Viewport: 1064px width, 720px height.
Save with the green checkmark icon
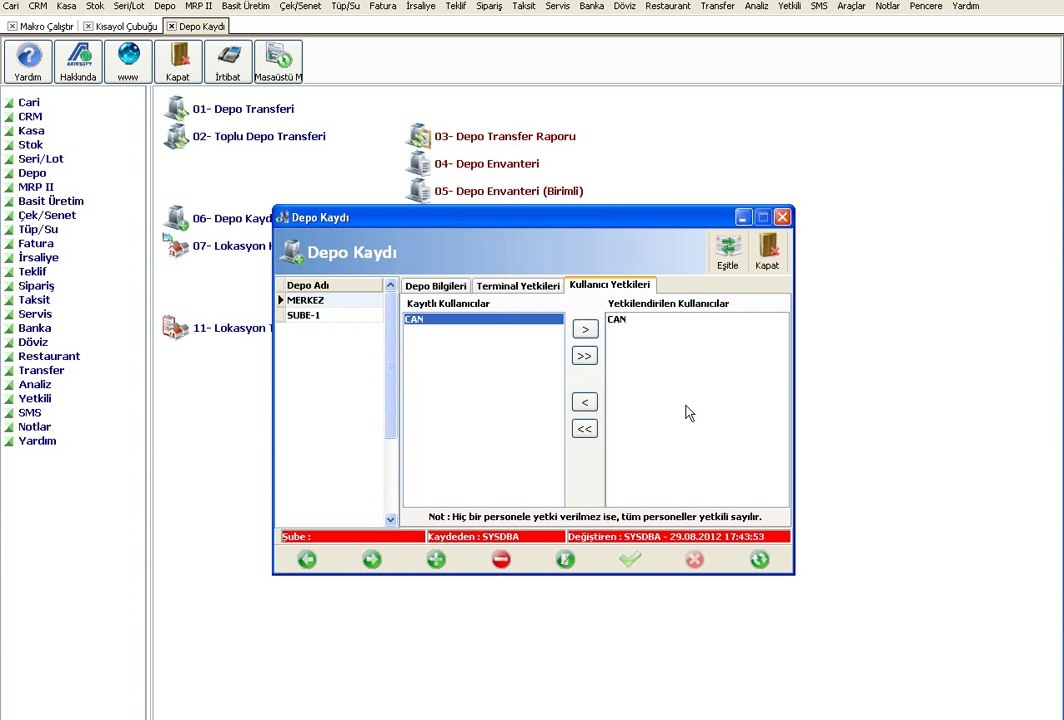pos(630,559)
